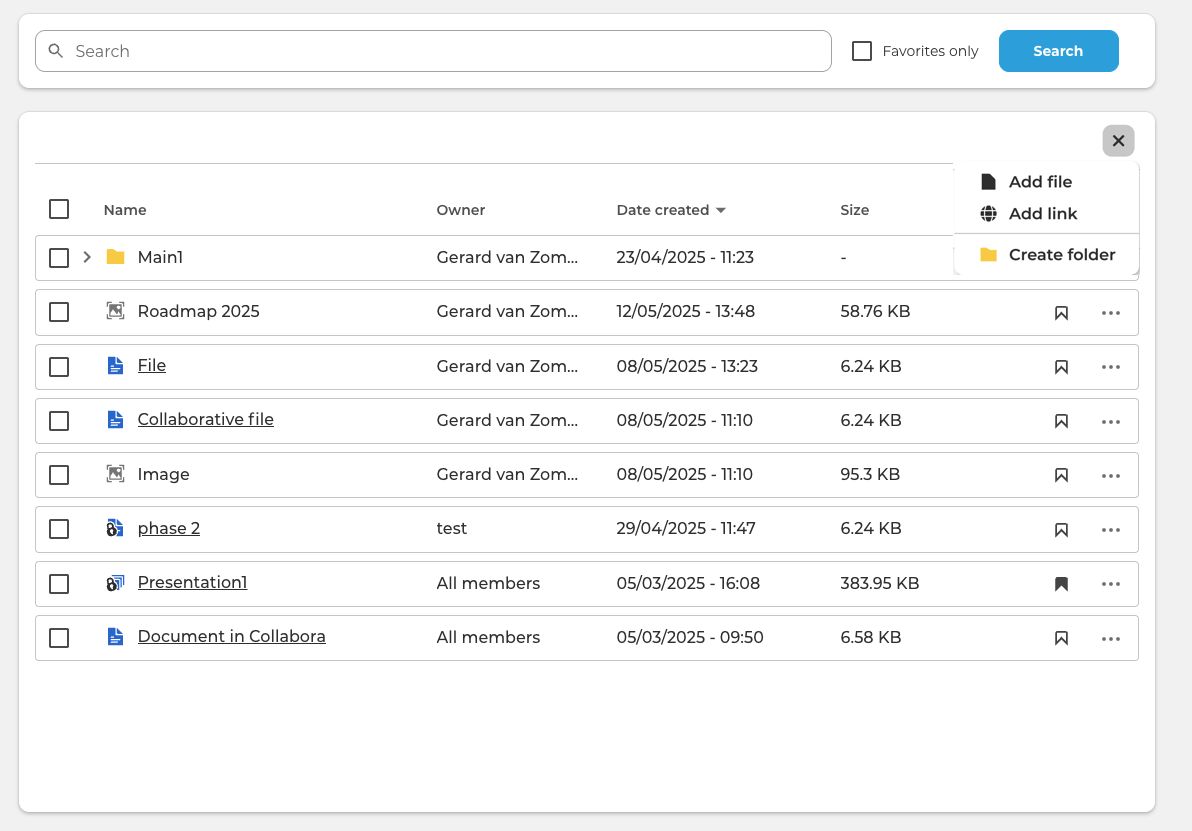This screenshot has width=1192, height=831.
Task: Open the Collaborative file link
Action: pos(205,420)
